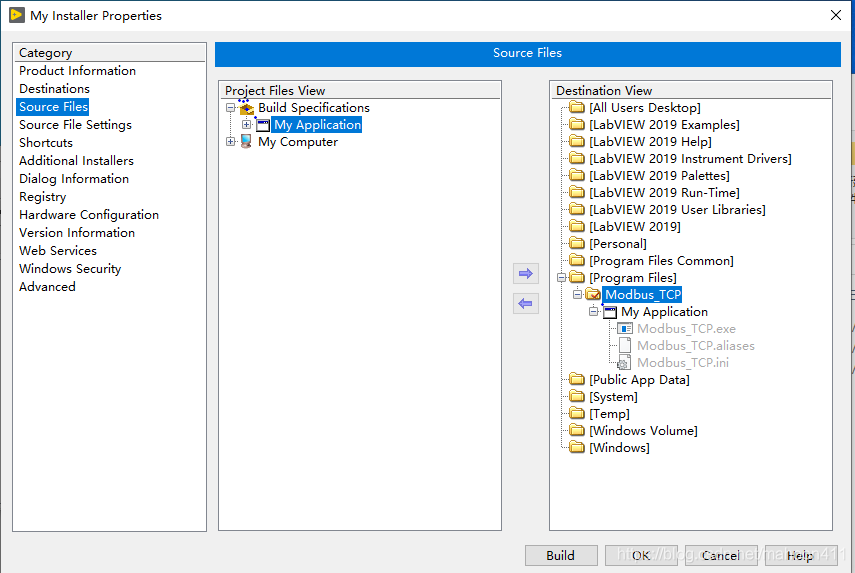855x573 pixels.
Task: Click the remove-from-destination left arrow button
Action: point(526,304)
